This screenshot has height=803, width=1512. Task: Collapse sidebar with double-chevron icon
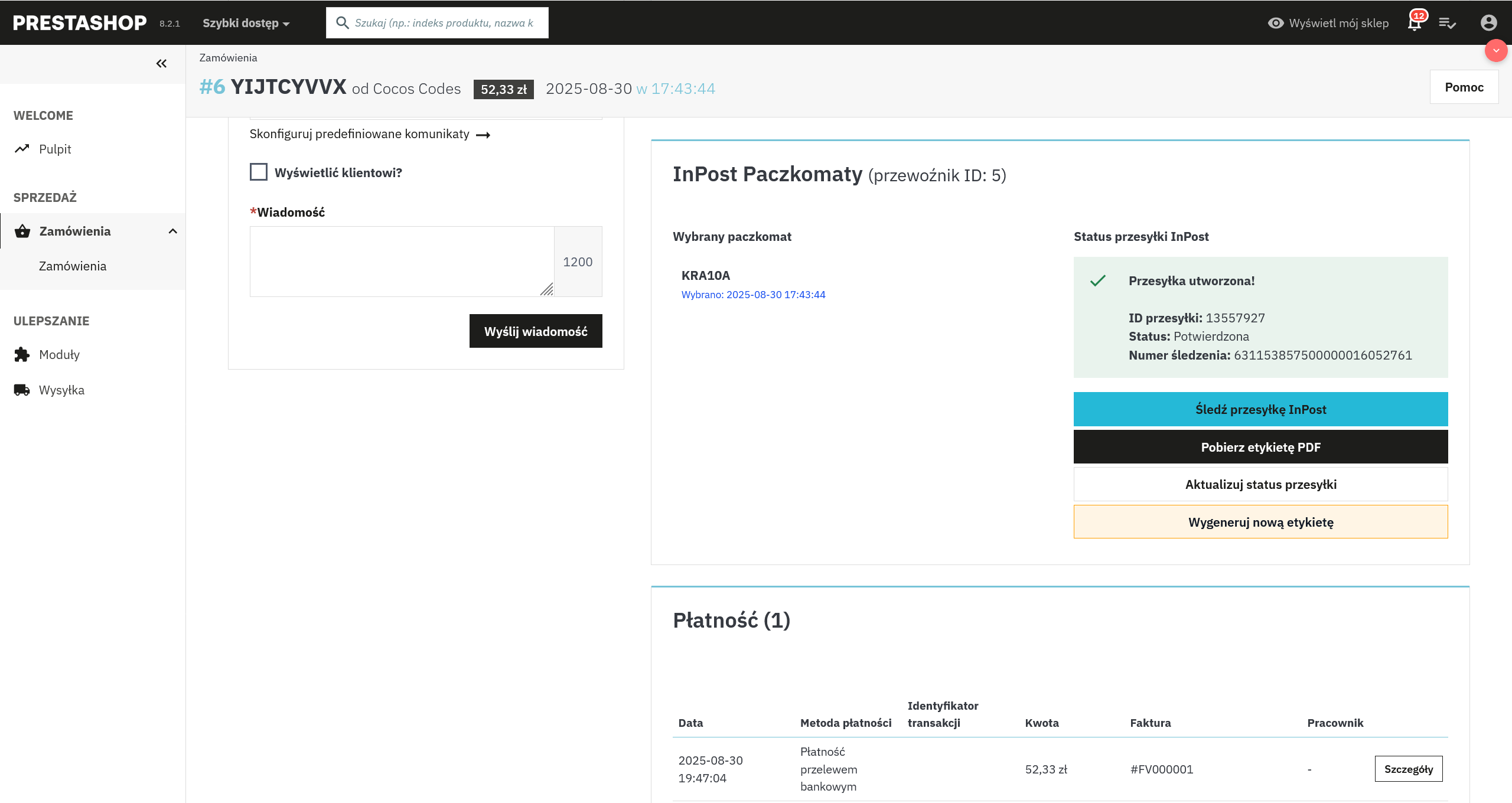click(161, 64)
